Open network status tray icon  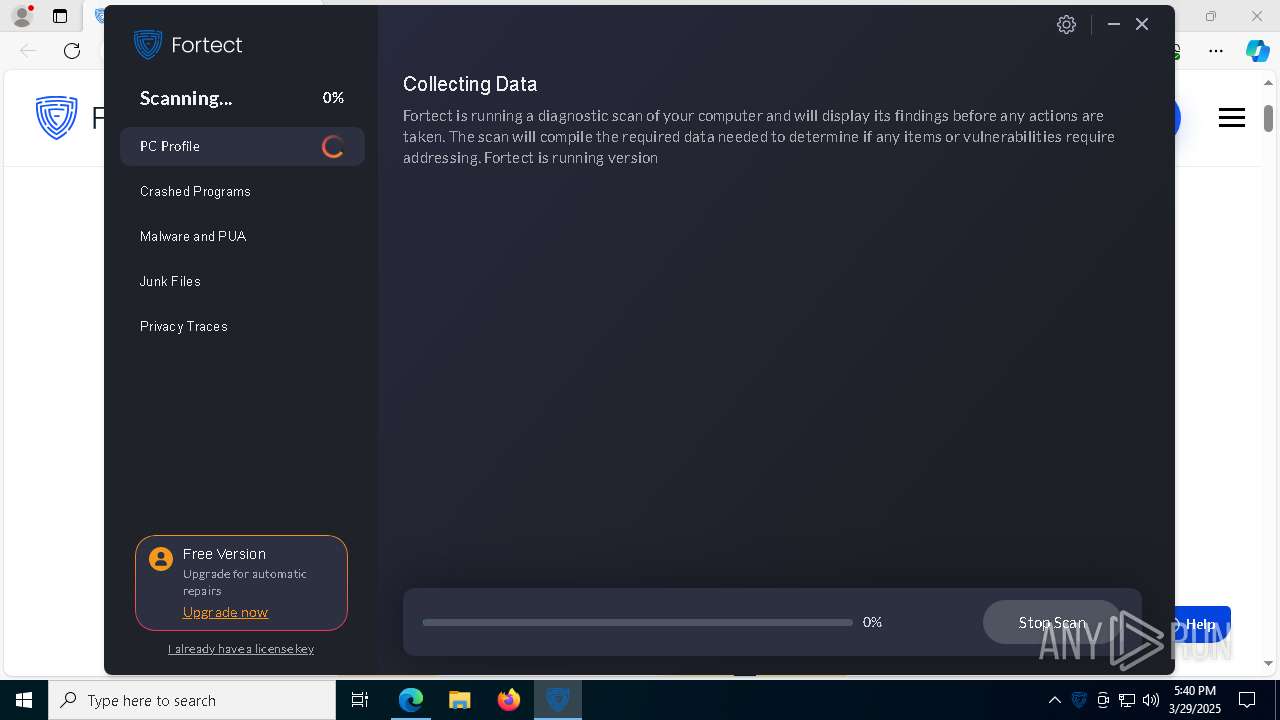1127,700
